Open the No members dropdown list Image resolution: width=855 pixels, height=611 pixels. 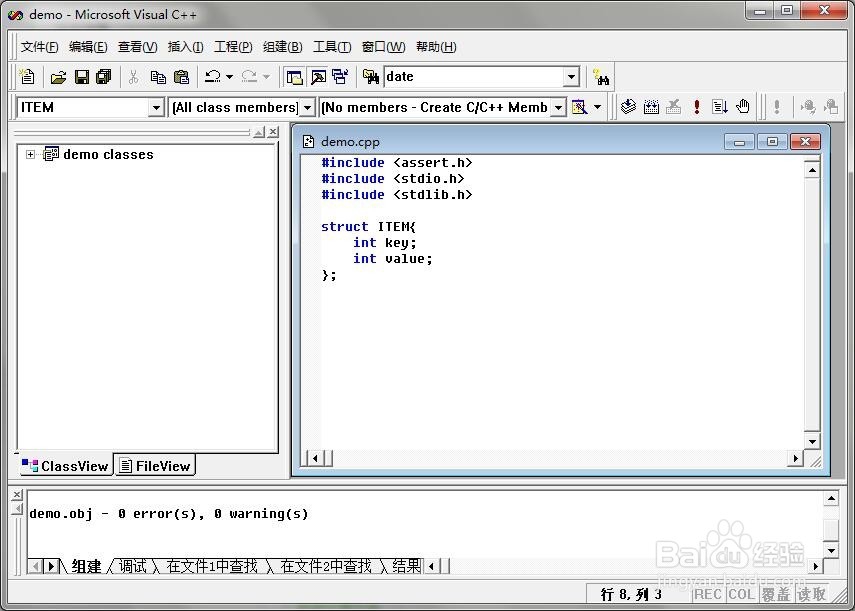pos(558,107)
